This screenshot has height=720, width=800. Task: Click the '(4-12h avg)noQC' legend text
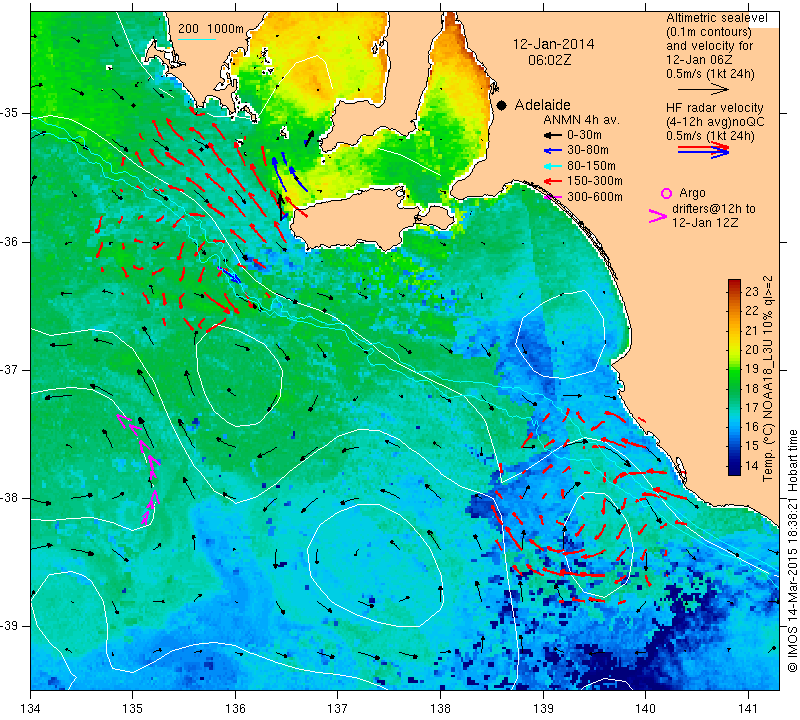click(x=715, y=122)
